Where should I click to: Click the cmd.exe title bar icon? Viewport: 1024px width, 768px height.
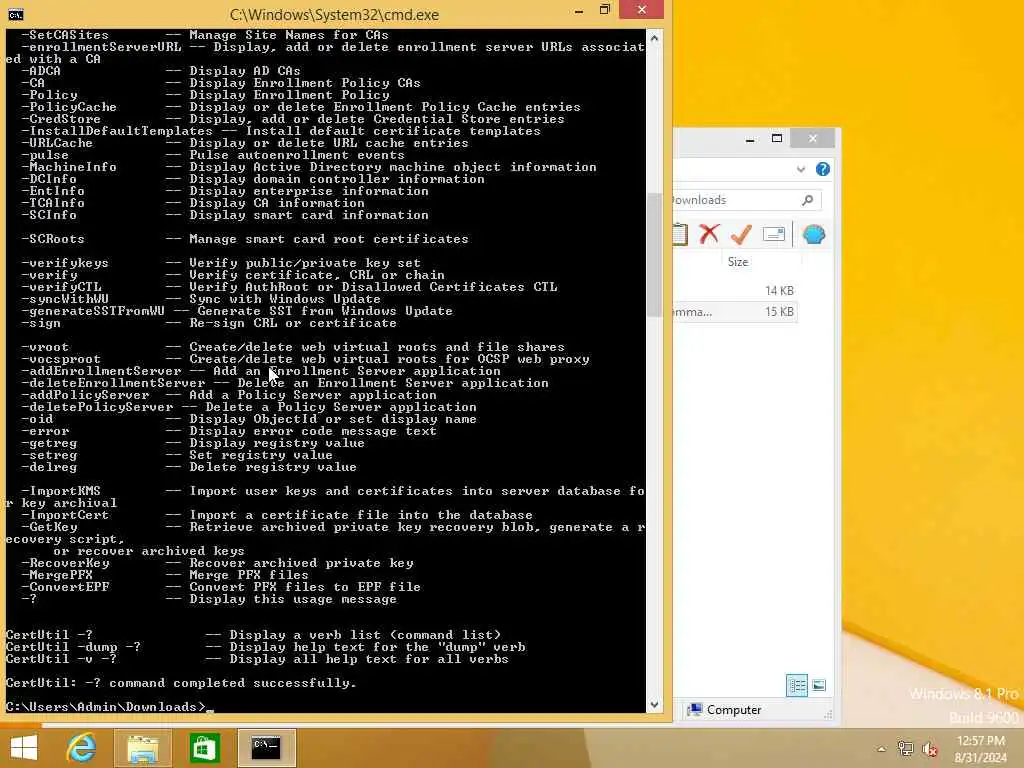pos(16,14)
